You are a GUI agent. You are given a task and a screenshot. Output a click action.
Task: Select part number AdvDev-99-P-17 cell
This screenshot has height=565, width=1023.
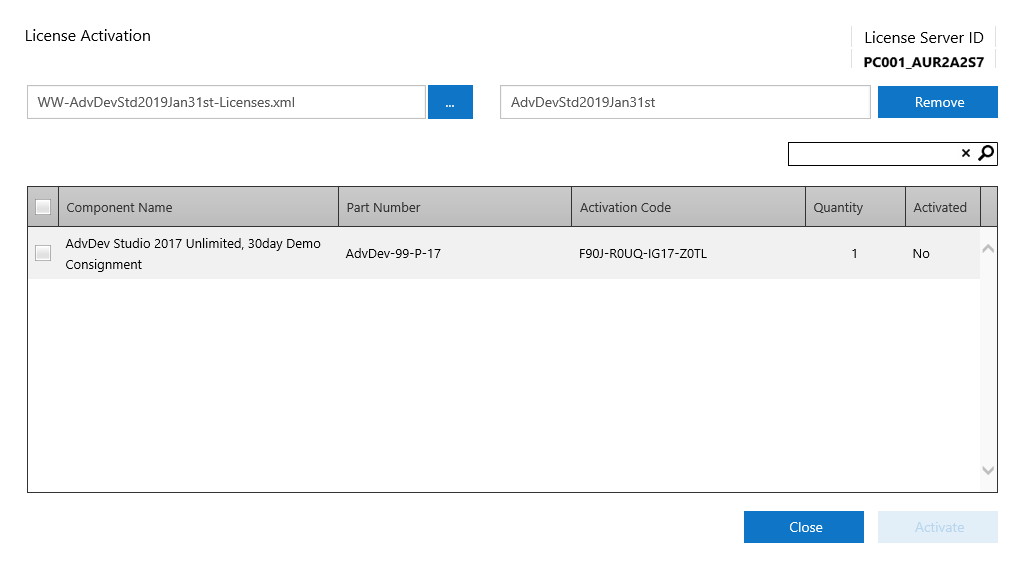[393, 253]
